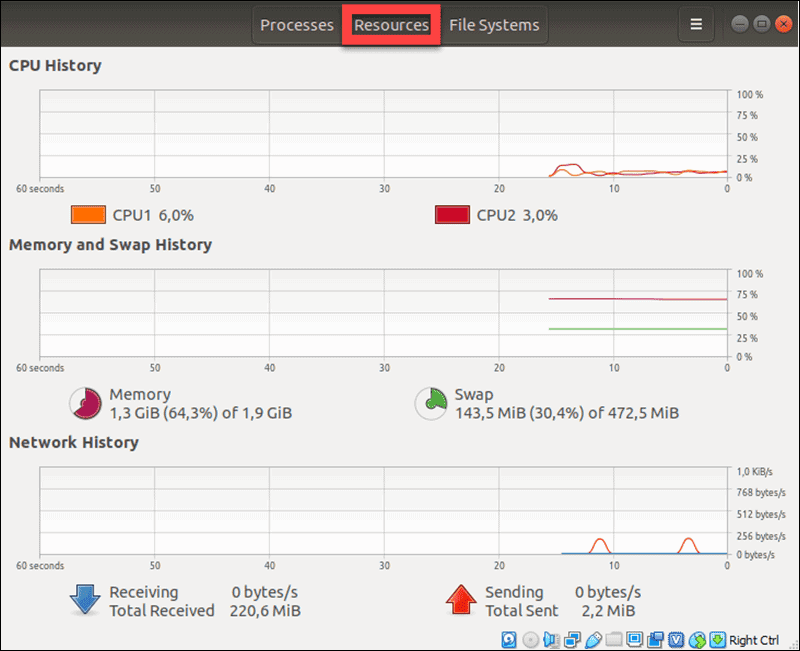Click the VirtualBox hard disk status icon
800x651 pixels.
tap(508, 639)
